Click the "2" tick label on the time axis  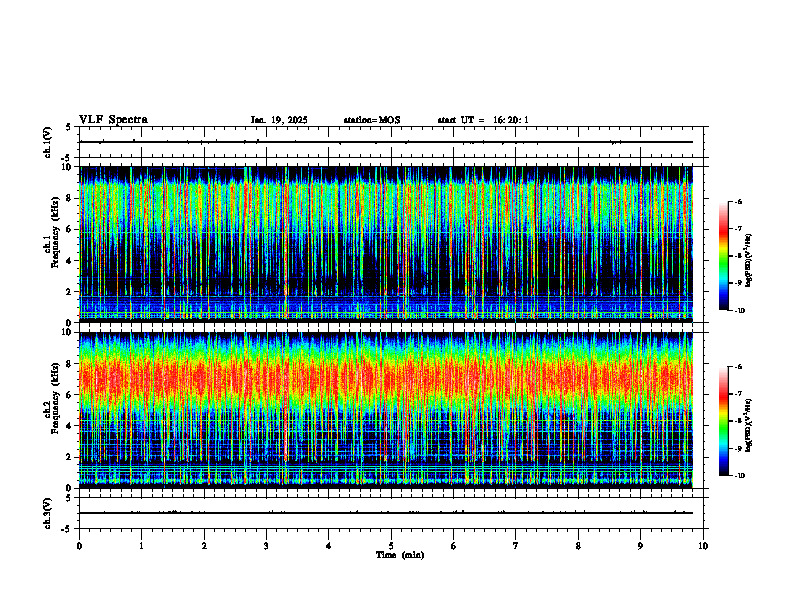(x=204, y=546)
